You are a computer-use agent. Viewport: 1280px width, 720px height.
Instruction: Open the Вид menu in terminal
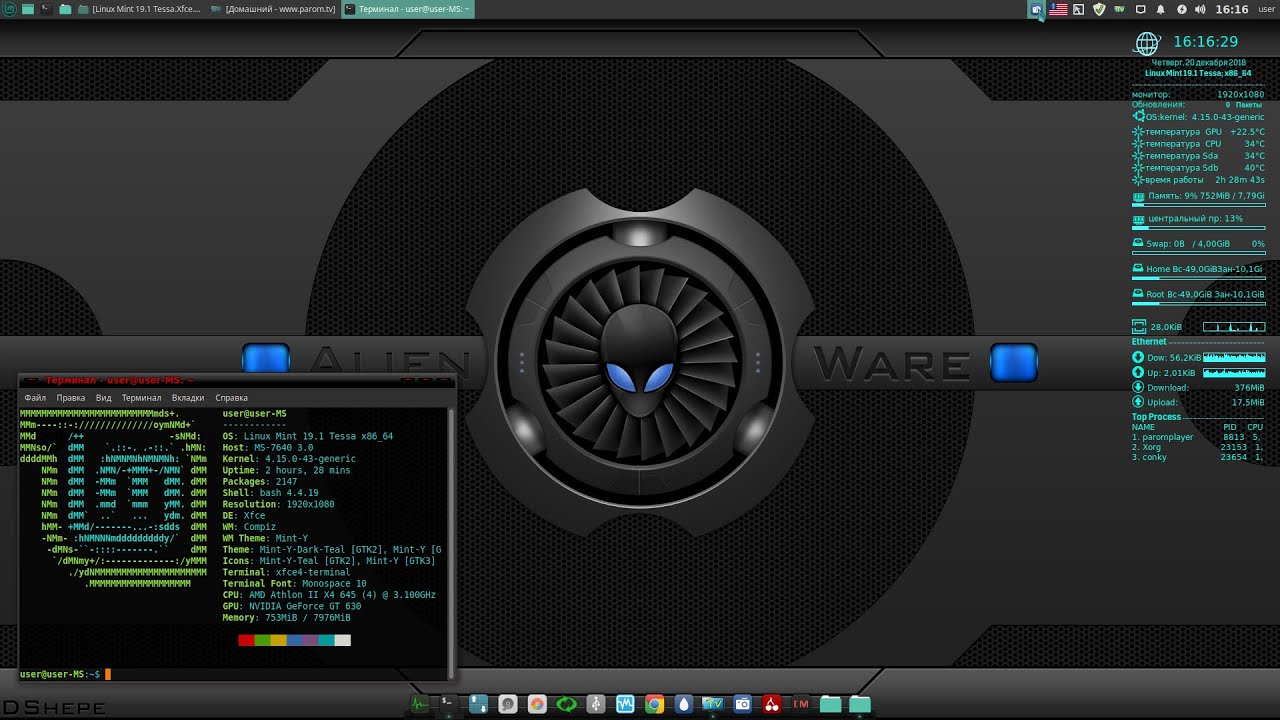click(x=104, y=398)
